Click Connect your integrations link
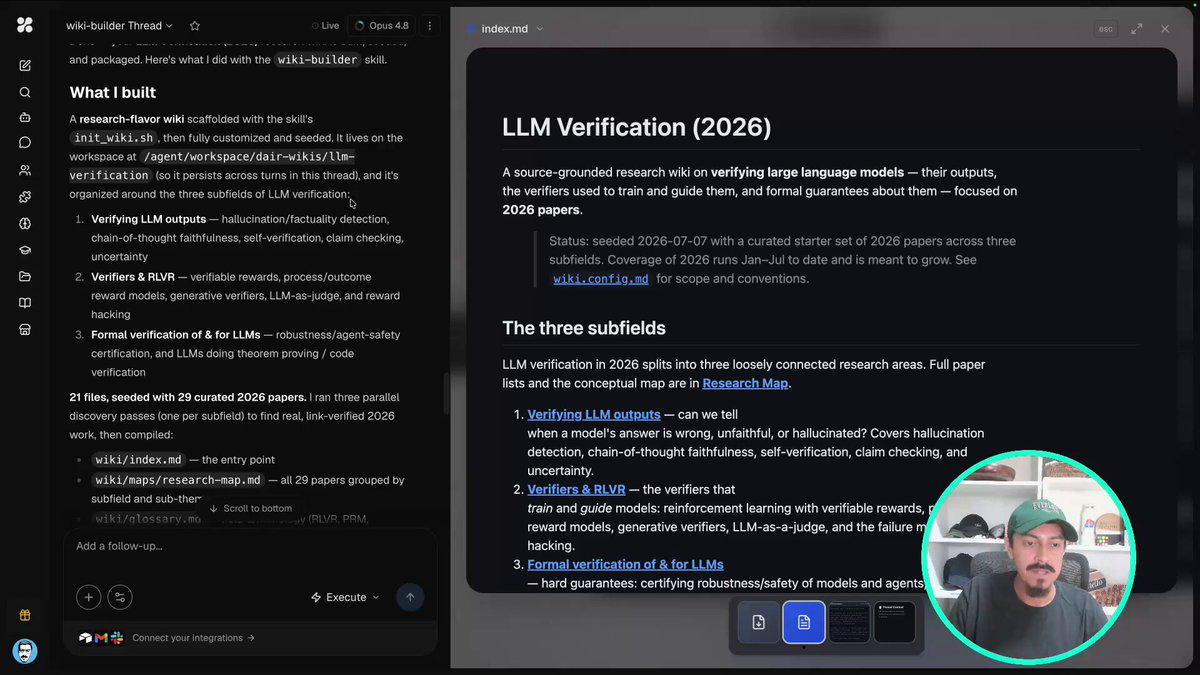 pyautogui.click(x=193, y=638)
